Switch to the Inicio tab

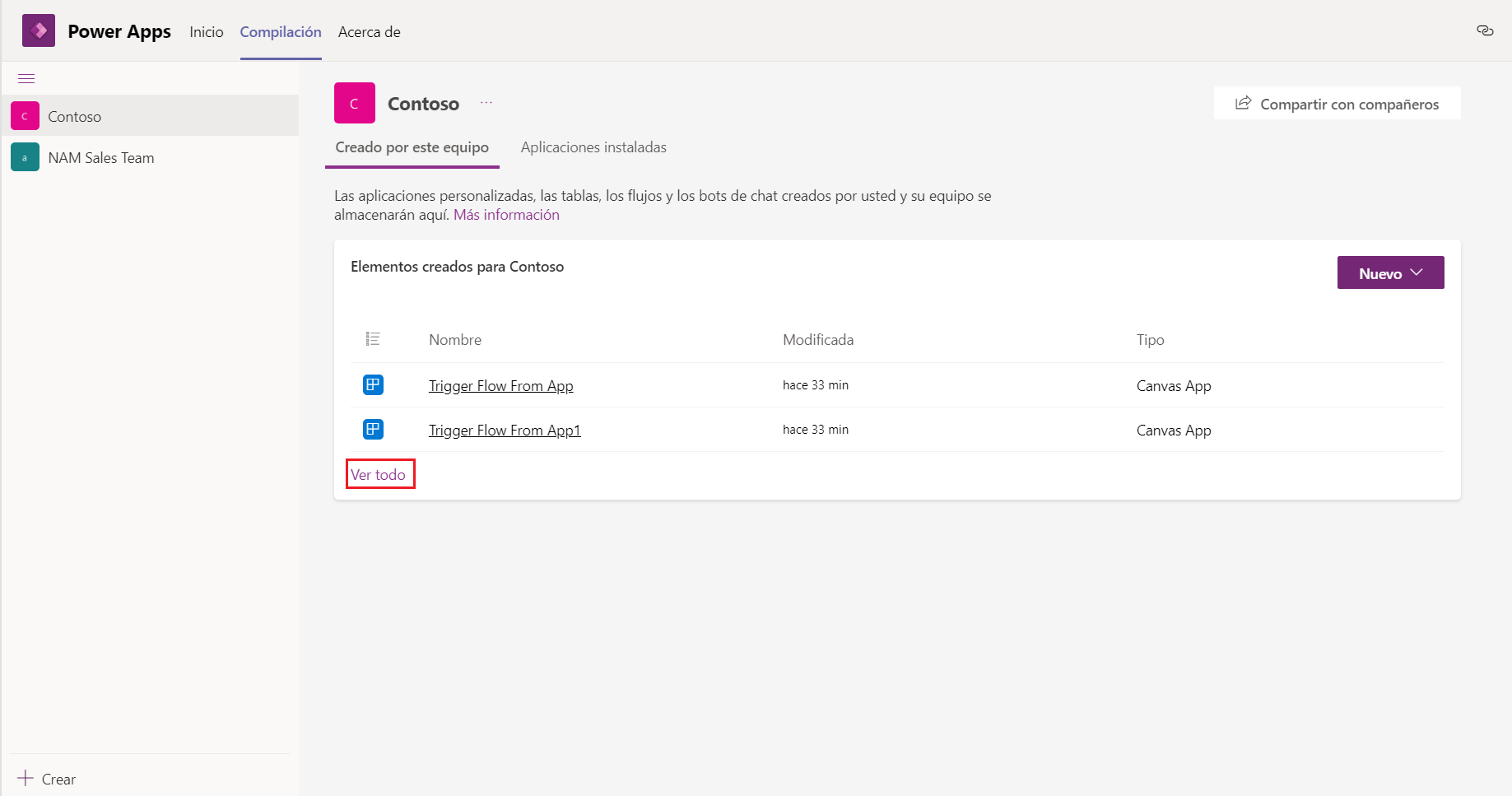click(x=206, y=32)
